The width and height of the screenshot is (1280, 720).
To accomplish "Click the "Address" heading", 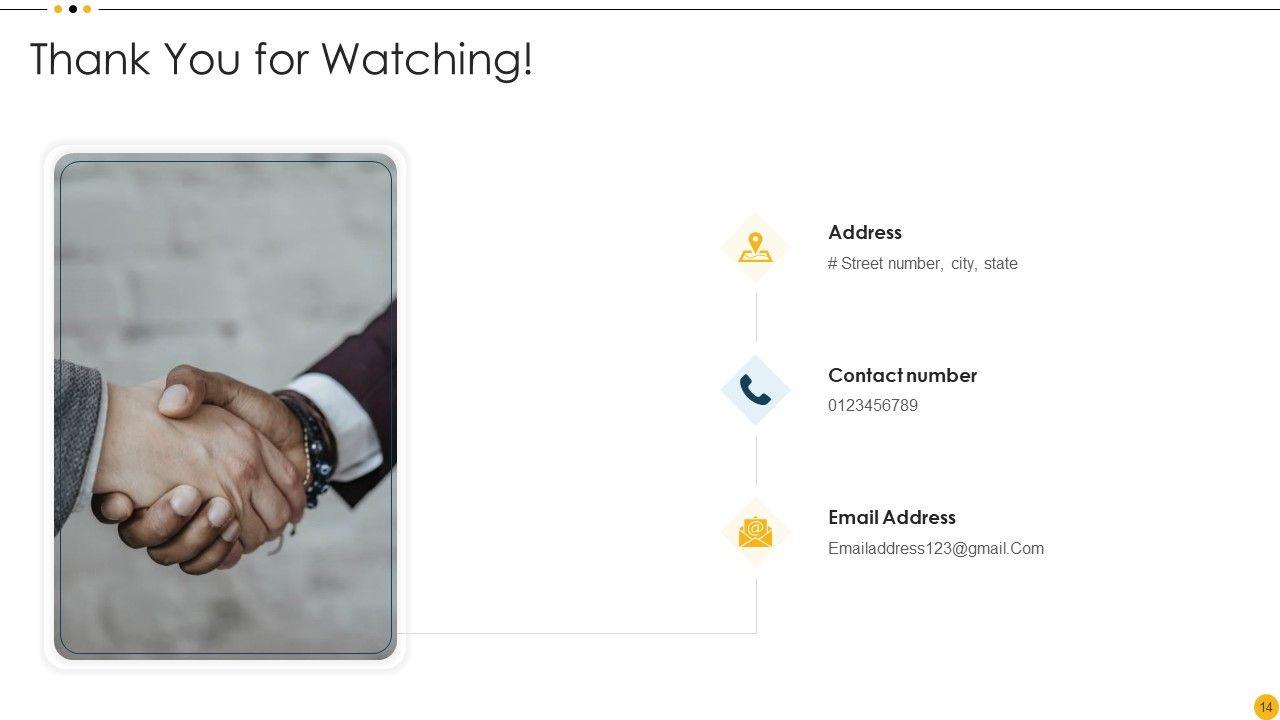I will pos(865,232).
